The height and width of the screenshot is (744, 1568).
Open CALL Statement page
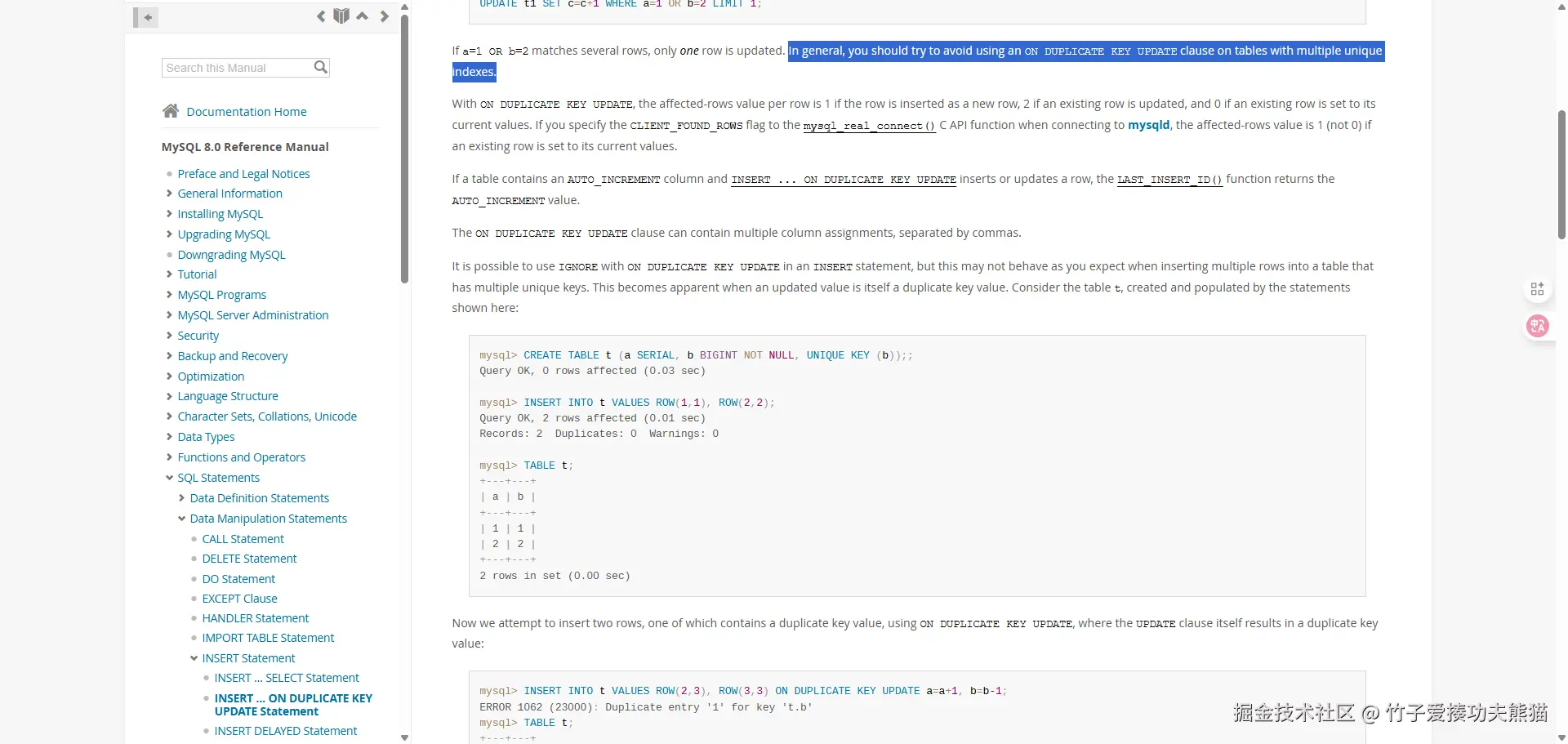(x=243, y=539)
